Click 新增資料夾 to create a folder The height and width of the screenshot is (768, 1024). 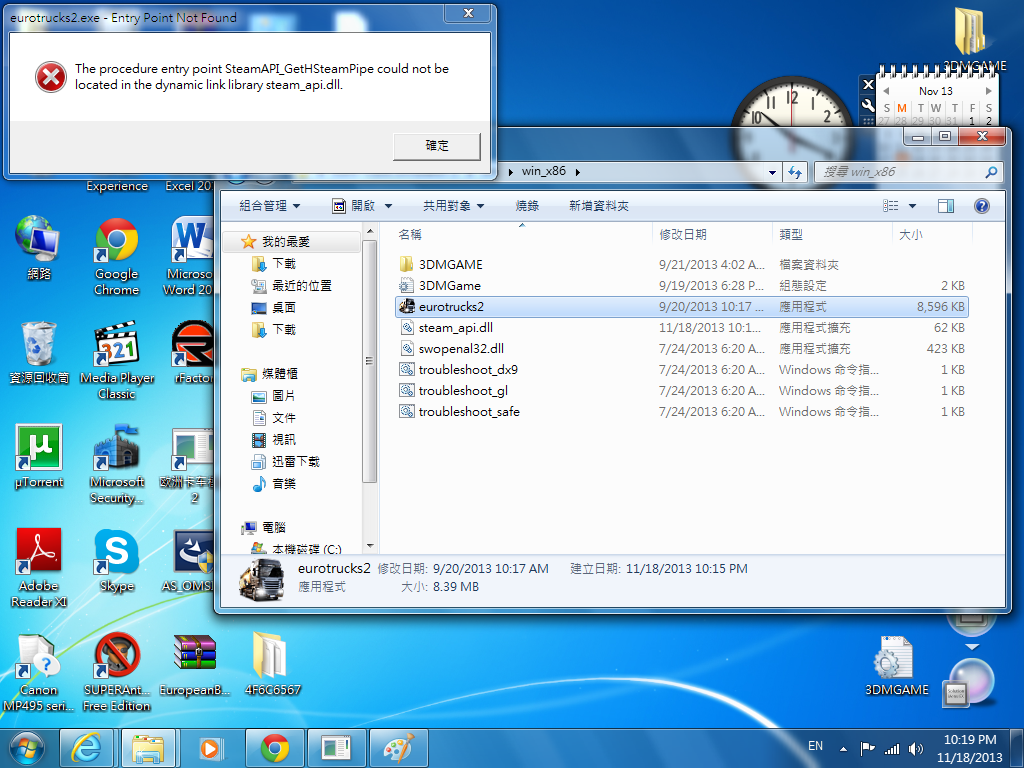tap(599, 206)
